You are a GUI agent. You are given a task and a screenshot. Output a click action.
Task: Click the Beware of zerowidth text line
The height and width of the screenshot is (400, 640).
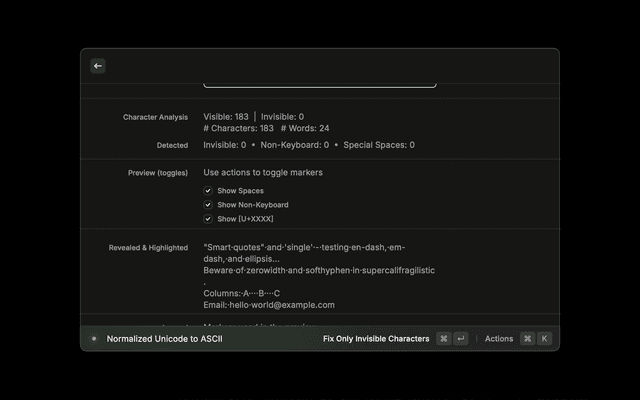point(319,270)
